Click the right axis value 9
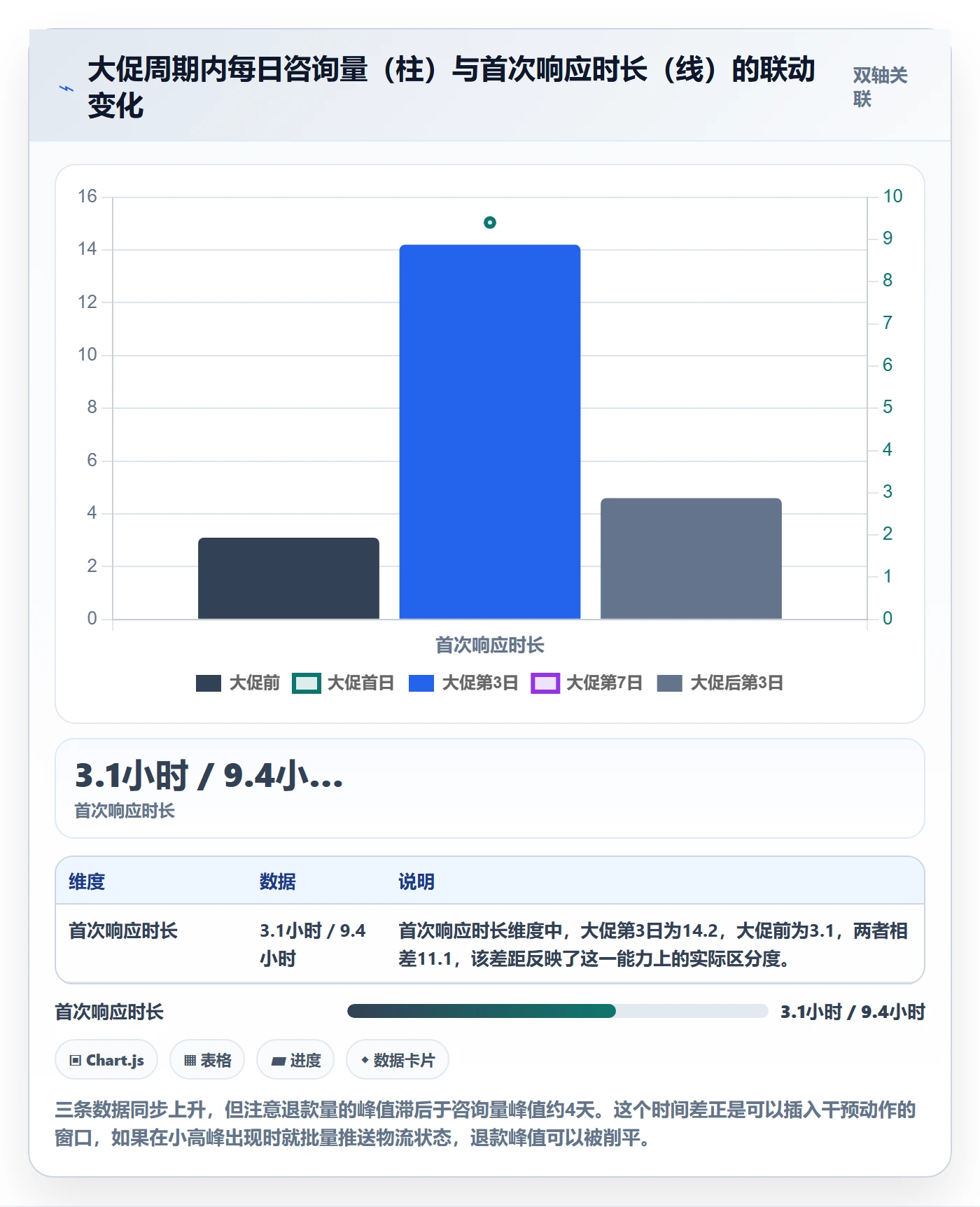This screenshot has height=1207, width=980. (x=888, y=239)
